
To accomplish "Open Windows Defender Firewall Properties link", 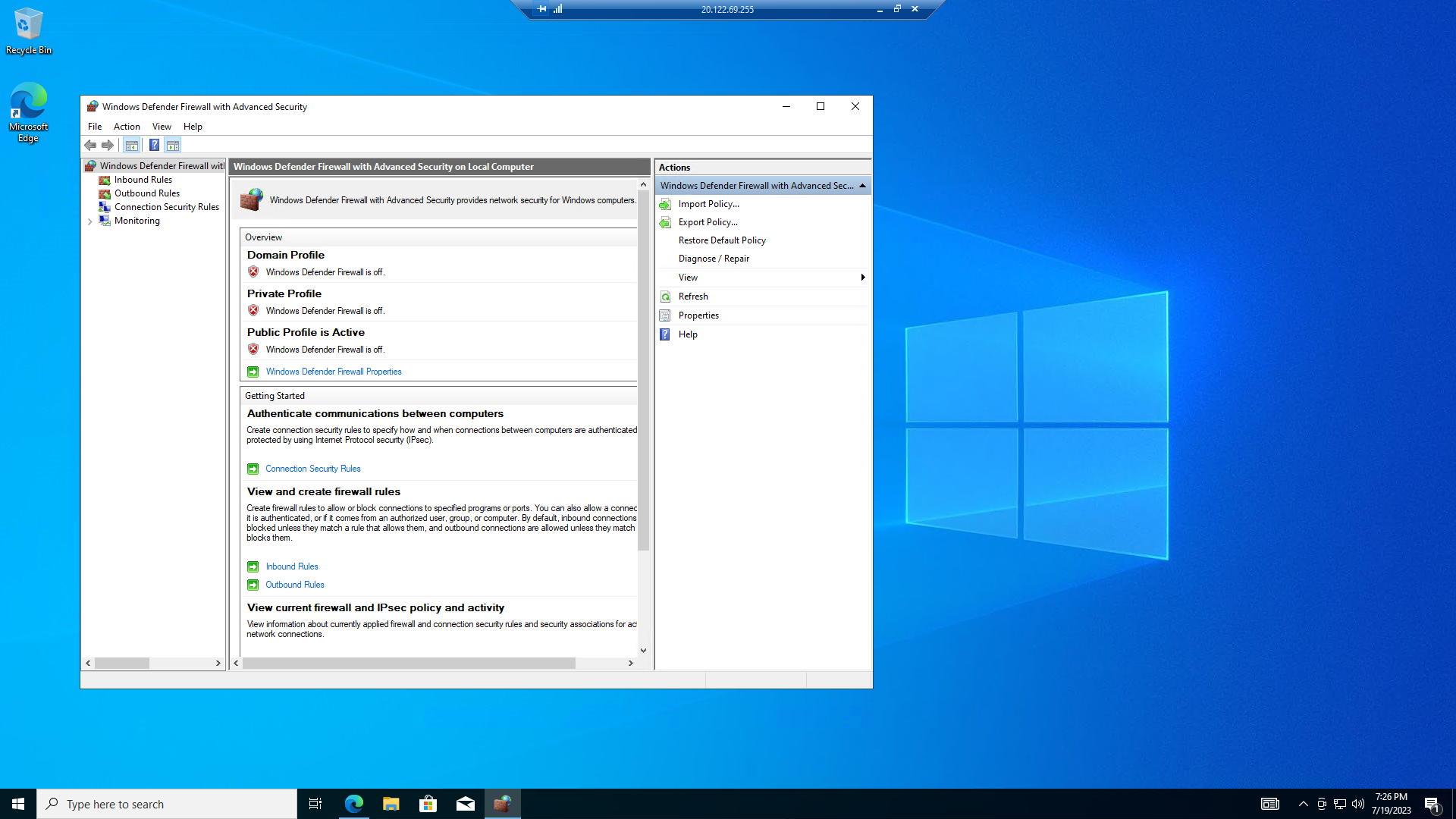I will [x=334, y=372].
